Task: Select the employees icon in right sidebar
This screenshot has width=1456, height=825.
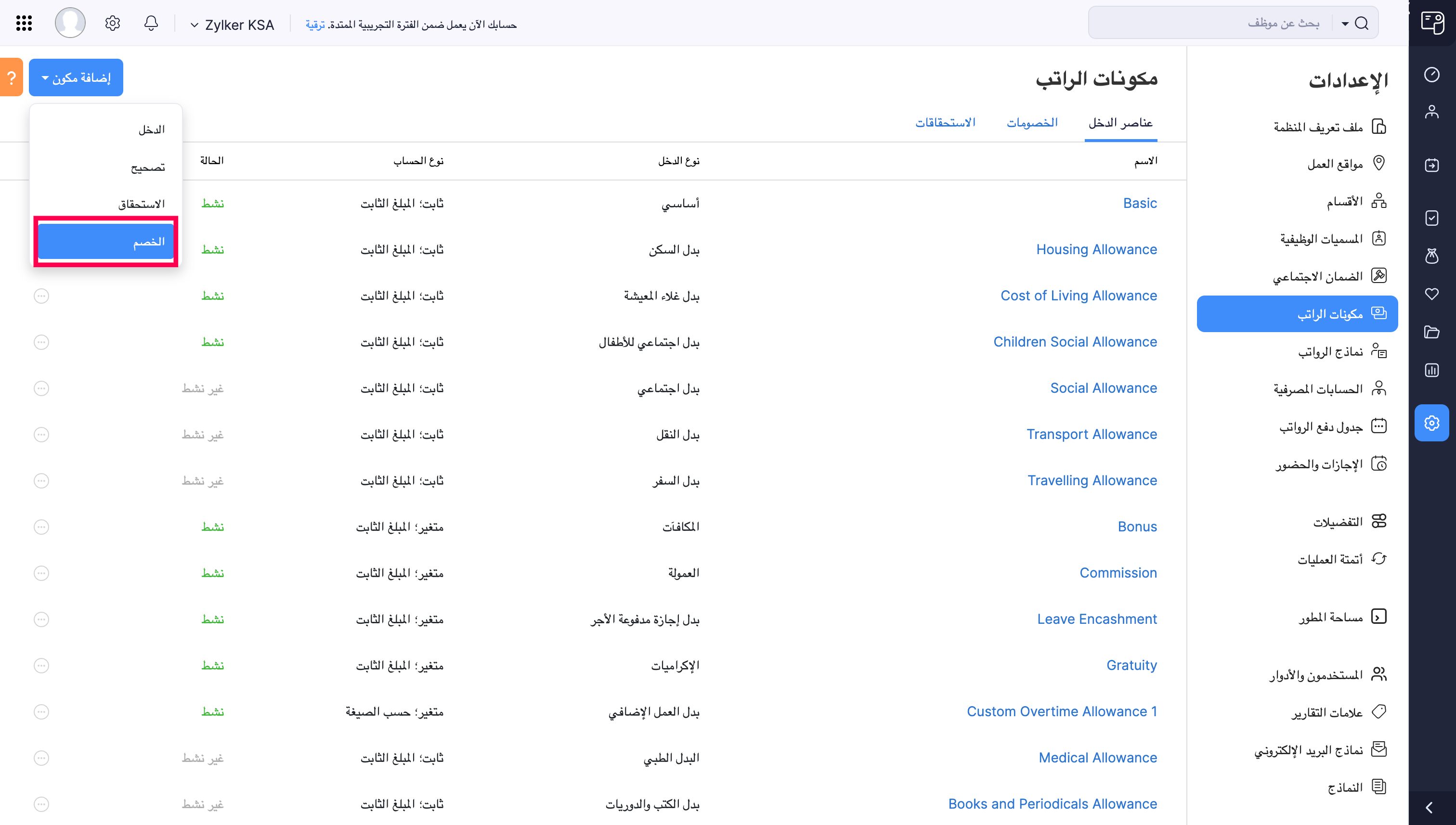Action: (x=1432, y=112)
